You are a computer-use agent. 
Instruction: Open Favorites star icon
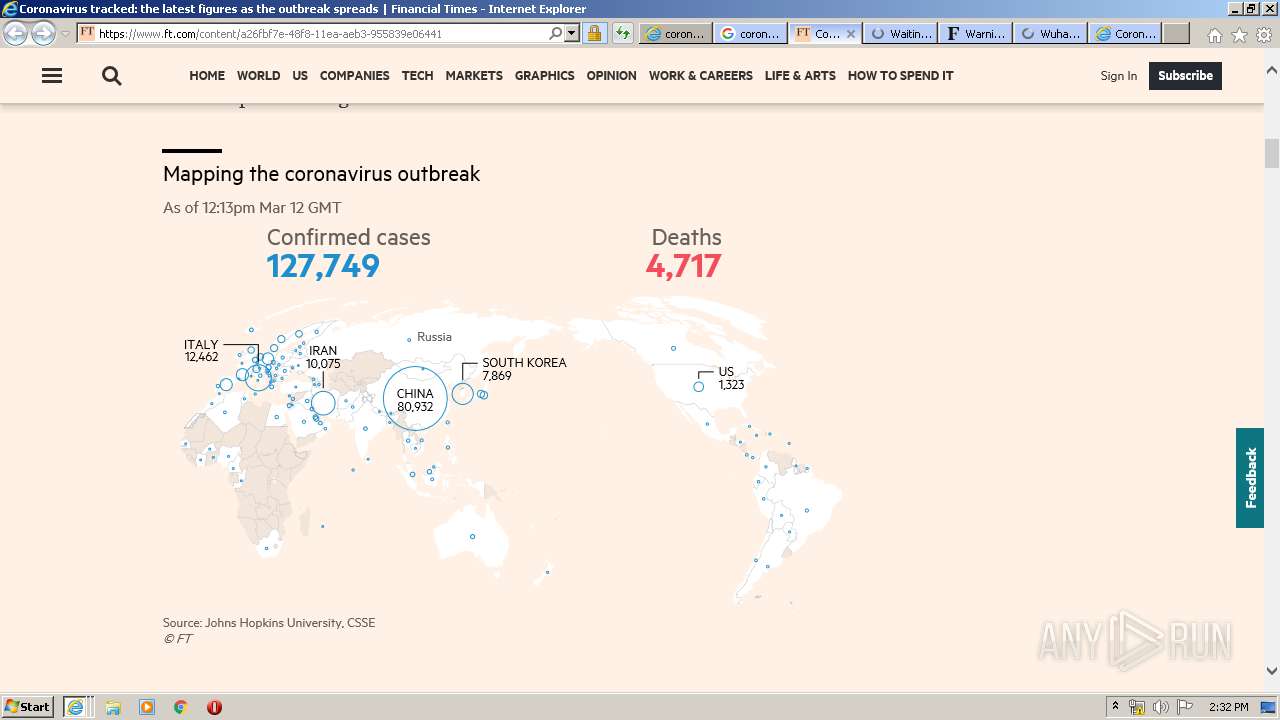point(1239,35)
